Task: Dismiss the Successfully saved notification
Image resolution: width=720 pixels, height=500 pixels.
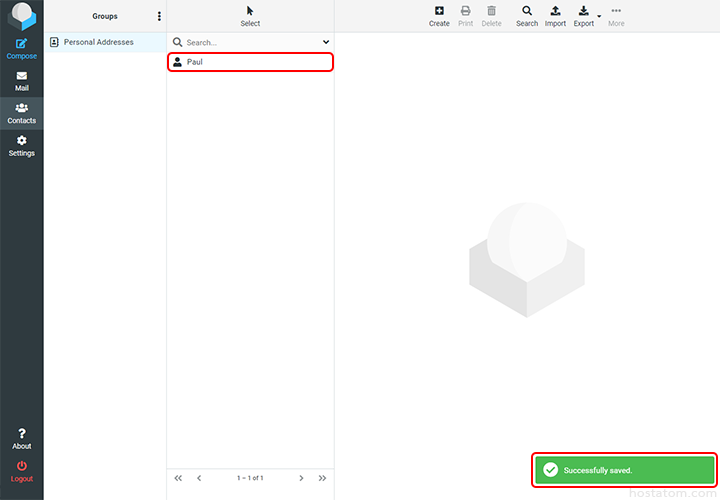Action: click(x=625, y=470)
